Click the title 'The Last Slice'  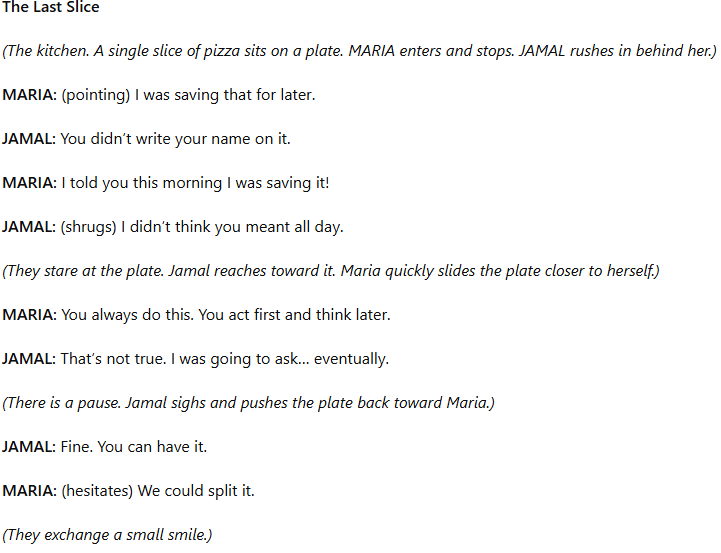(51, 7)
